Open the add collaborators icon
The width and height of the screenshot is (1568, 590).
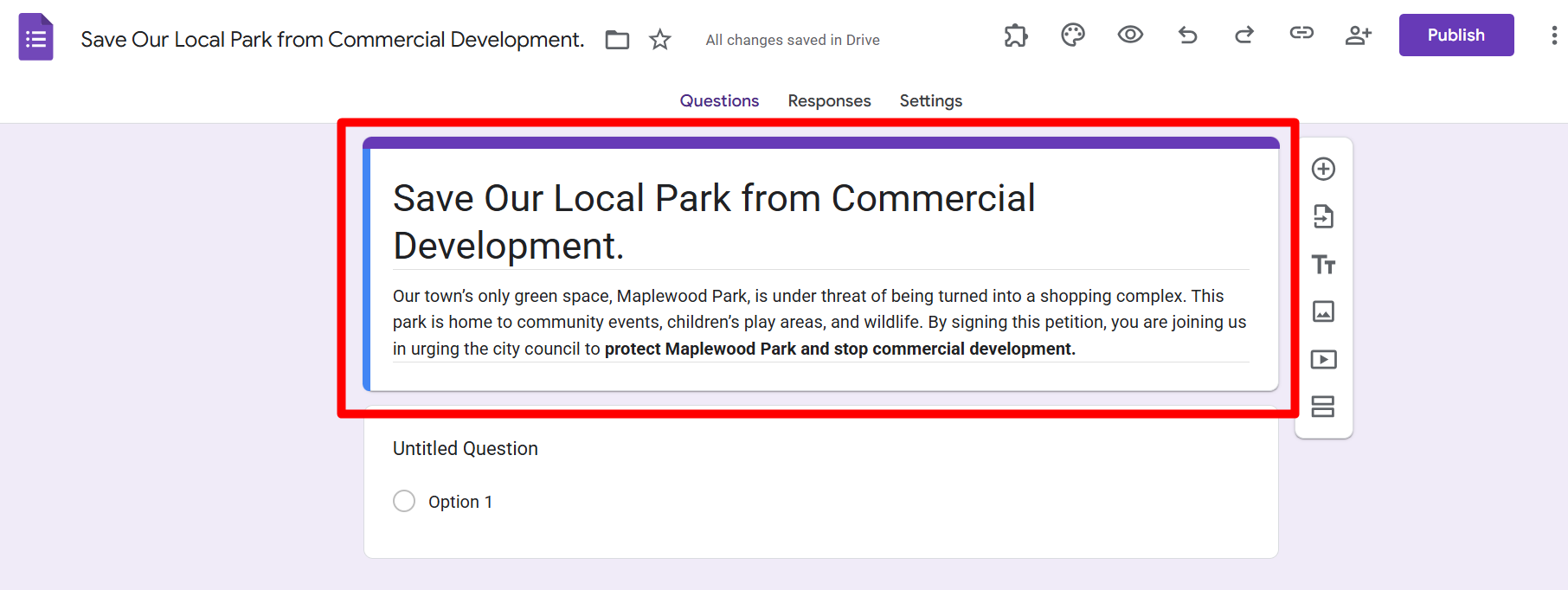tap(1359, 35)
